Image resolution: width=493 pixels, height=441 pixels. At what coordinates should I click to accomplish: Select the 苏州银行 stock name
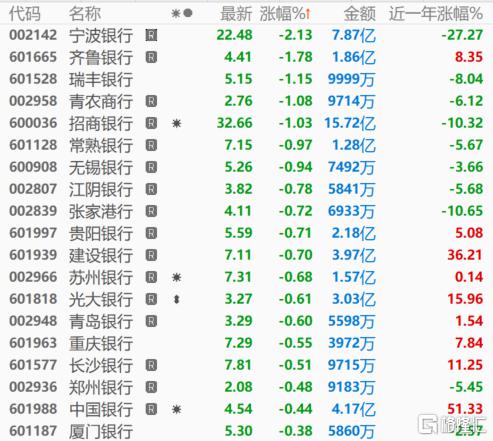tap(101, 277)
